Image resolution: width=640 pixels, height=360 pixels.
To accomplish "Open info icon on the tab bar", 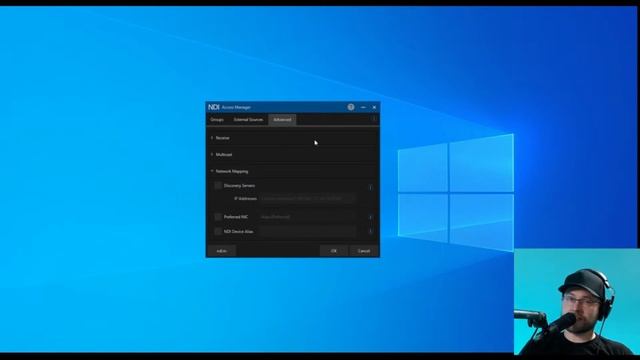I will click(x=373, y=119).
